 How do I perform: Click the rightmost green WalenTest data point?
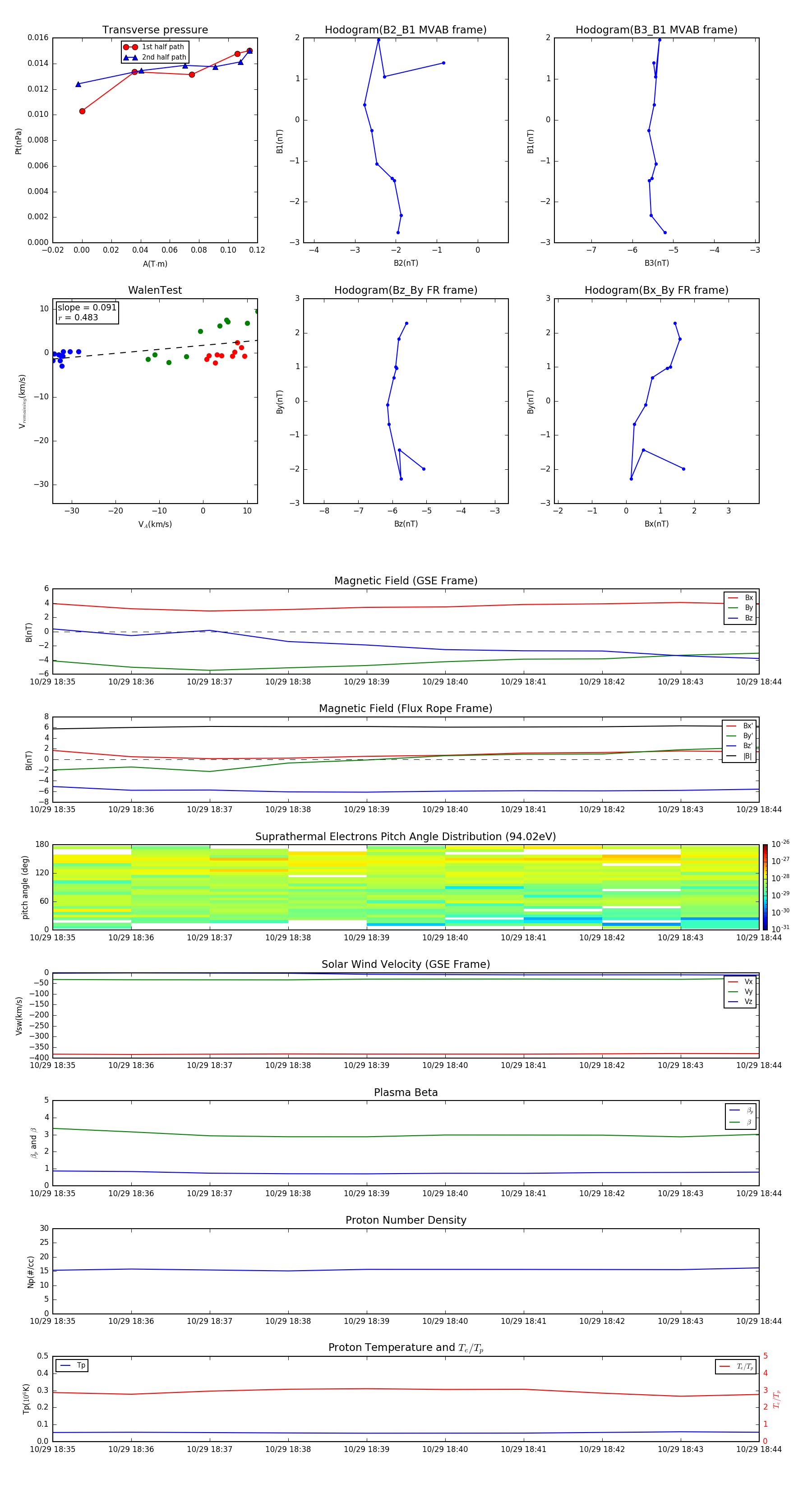[257, 311]
